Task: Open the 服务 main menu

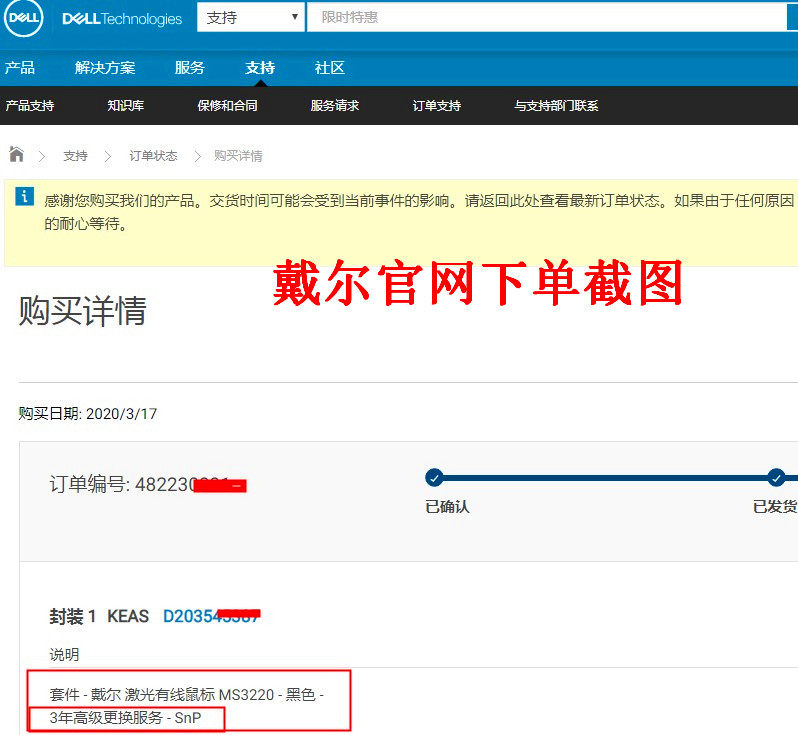Action: pyautogui.click(x=189, y=67)
